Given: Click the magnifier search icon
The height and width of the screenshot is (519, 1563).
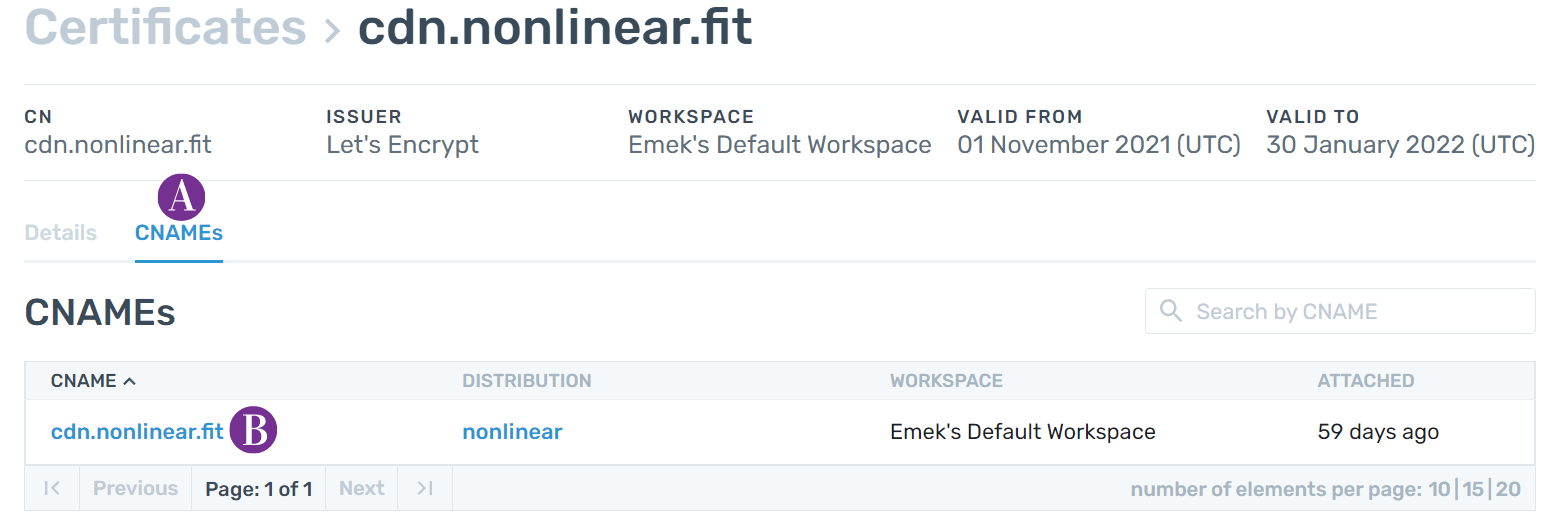Looking at the screenshot, I should tap(1171, 311).
